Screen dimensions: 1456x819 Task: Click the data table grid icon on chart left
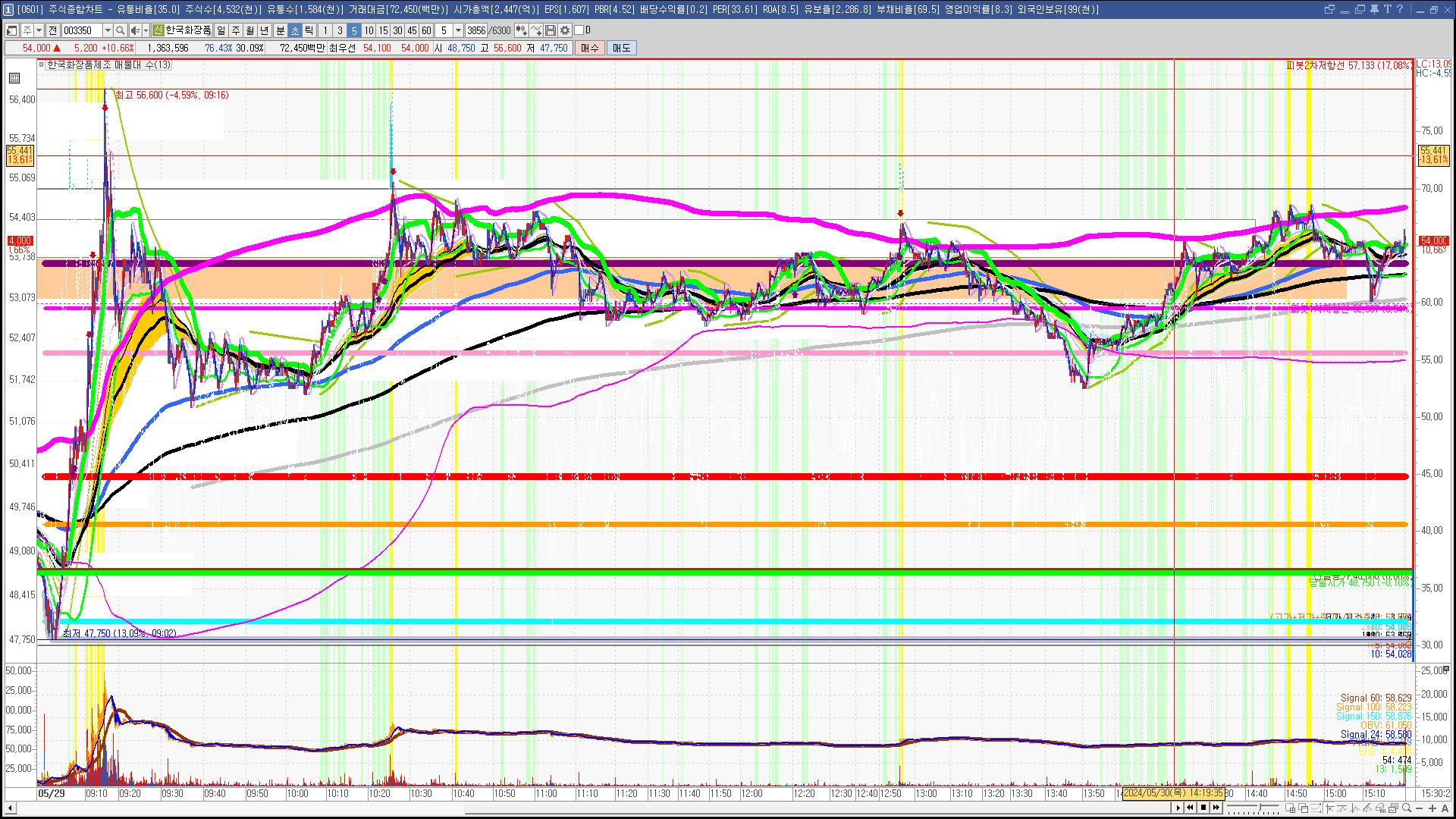point(14,78)
